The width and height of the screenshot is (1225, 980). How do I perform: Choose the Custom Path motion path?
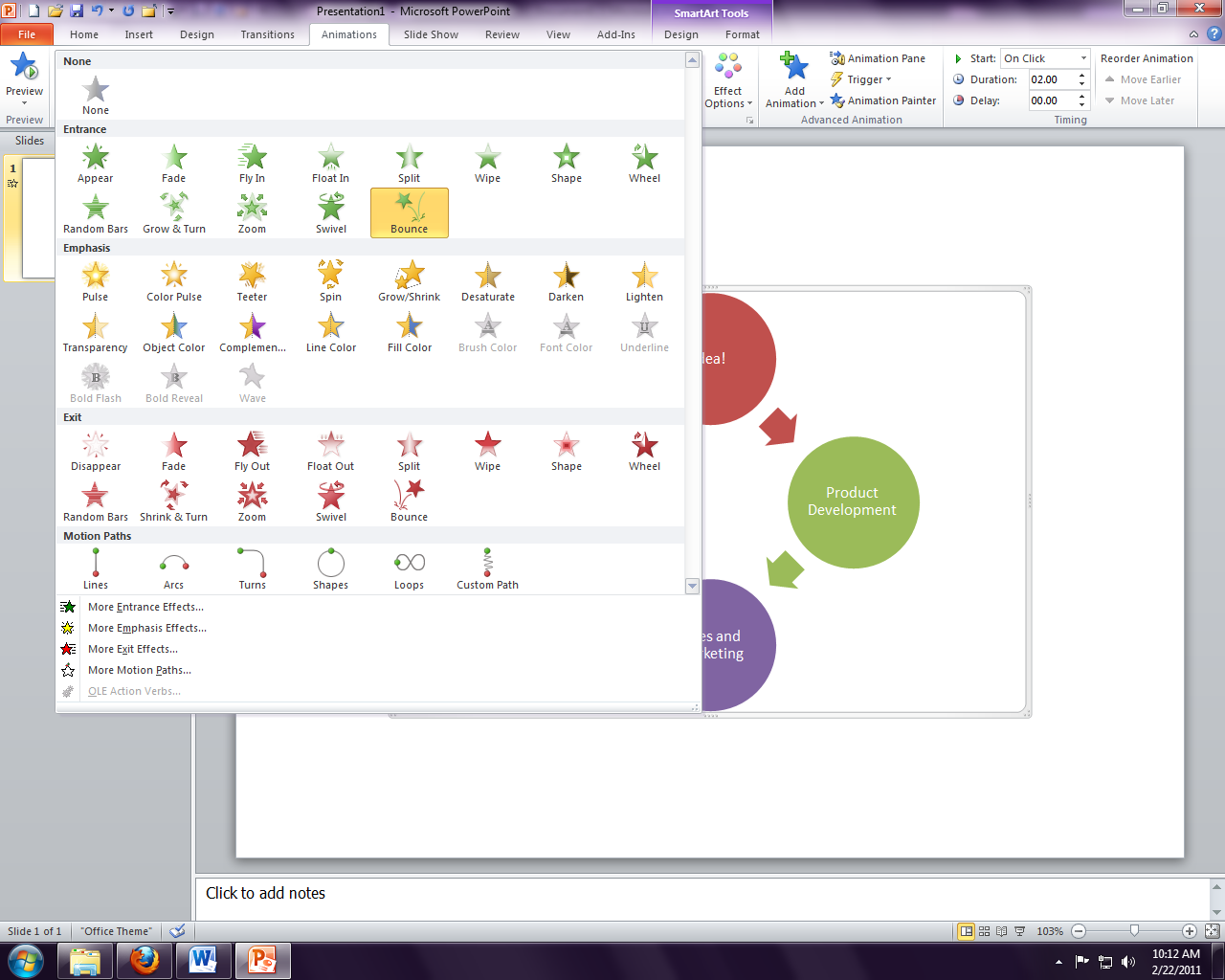tap(488, 569)
